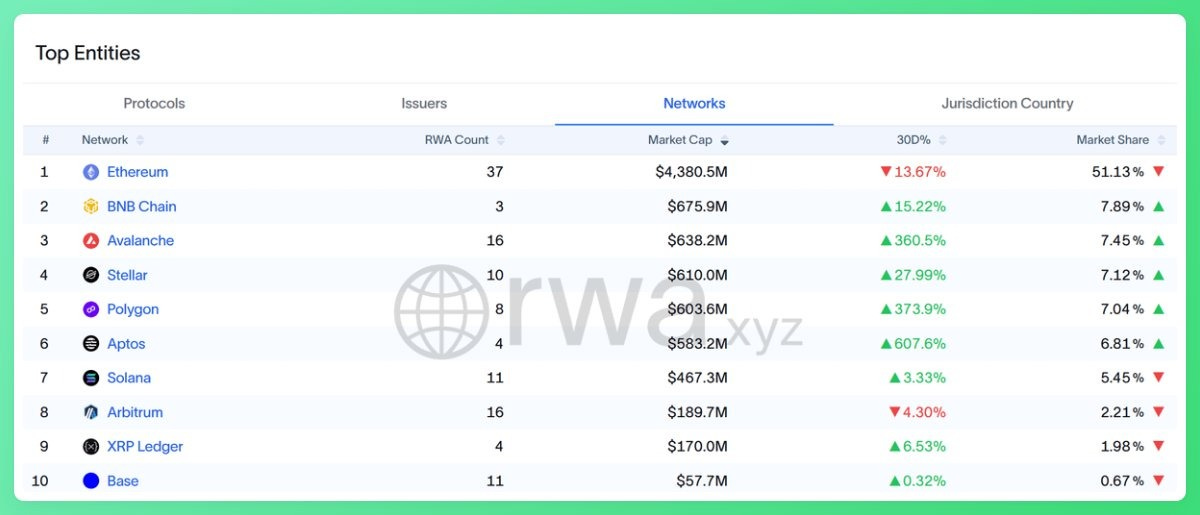Open the BNB Chain network link
The image size is (1200, 515).
[142, 206]
